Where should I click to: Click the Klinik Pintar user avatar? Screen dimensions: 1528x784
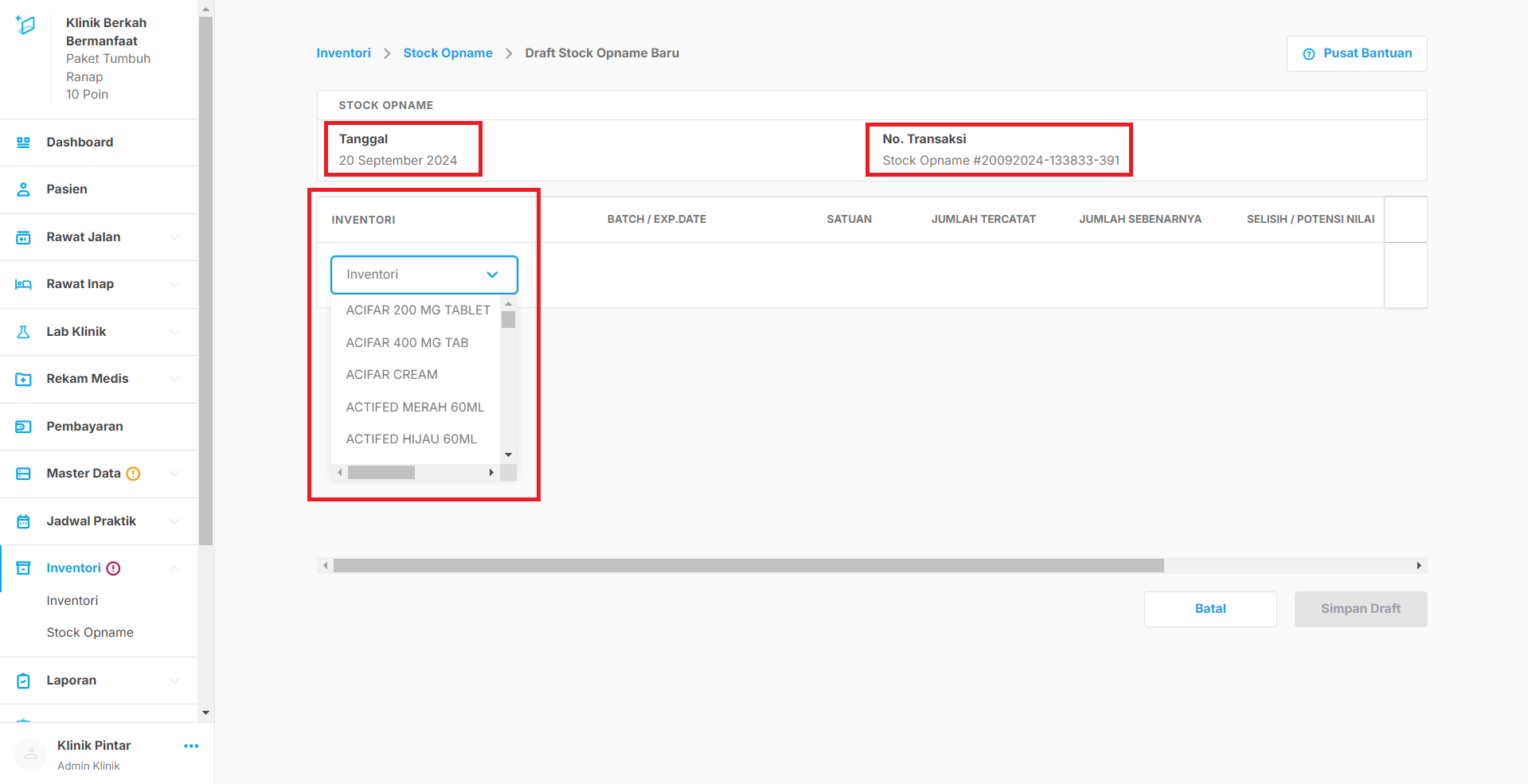(x=30, y=754)
